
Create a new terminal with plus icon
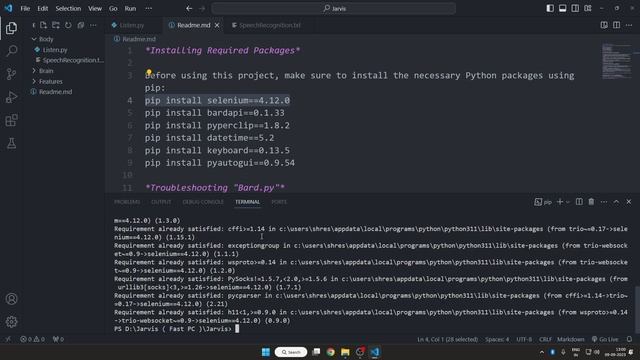tap(560, 202)
